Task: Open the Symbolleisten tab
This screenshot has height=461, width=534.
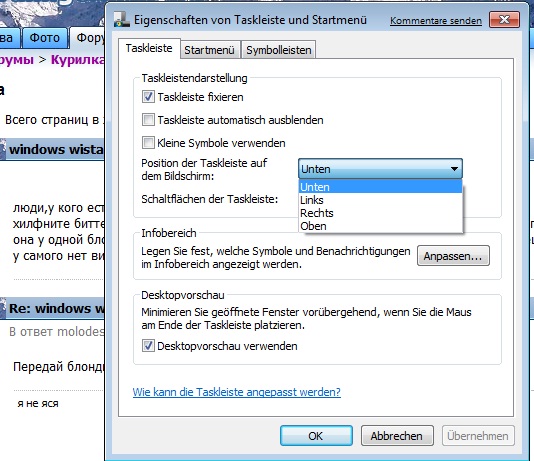Action: (x=279, y=50)
